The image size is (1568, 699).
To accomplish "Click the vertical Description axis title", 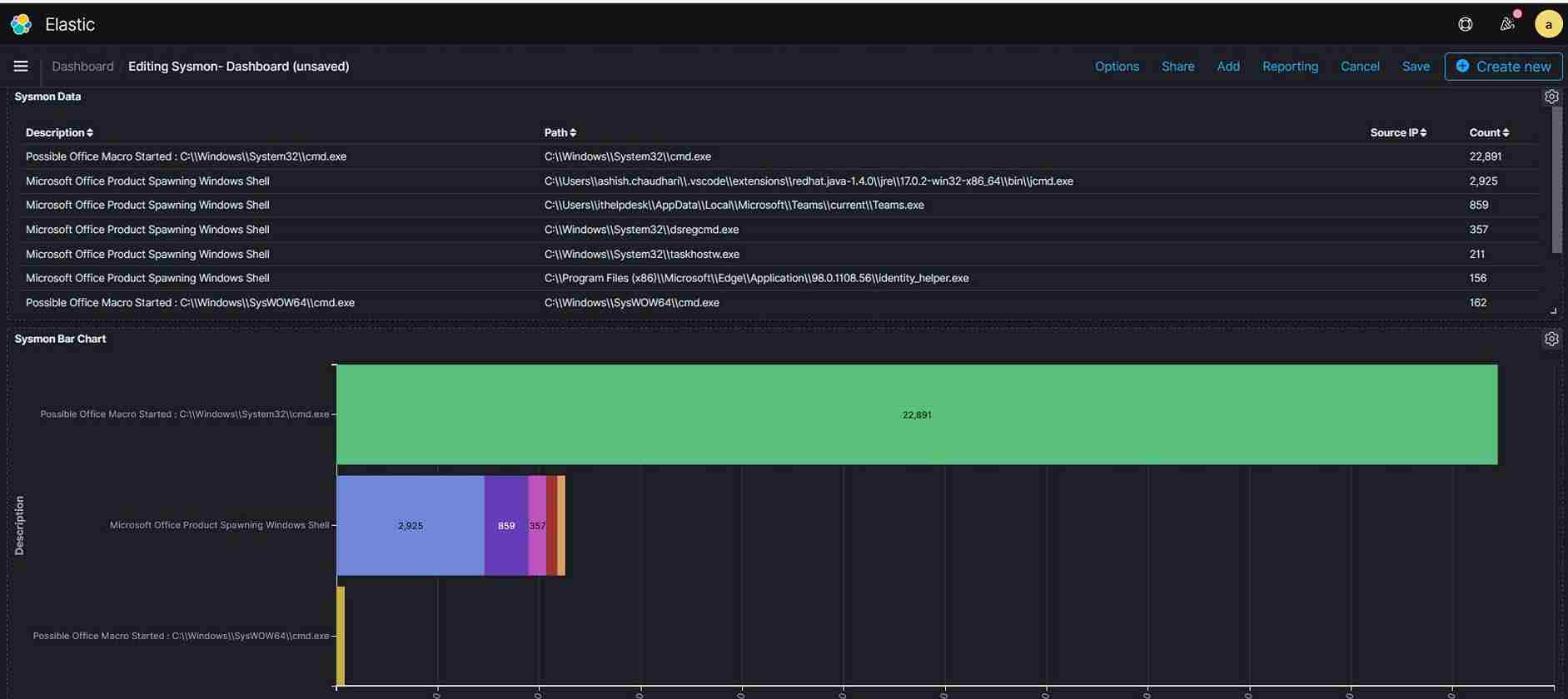I will pyautogui.click(x=19, y=525).
